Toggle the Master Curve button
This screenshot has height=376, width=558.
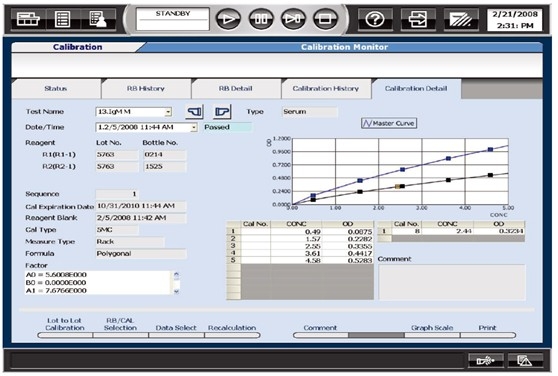[x=389, y=123]
